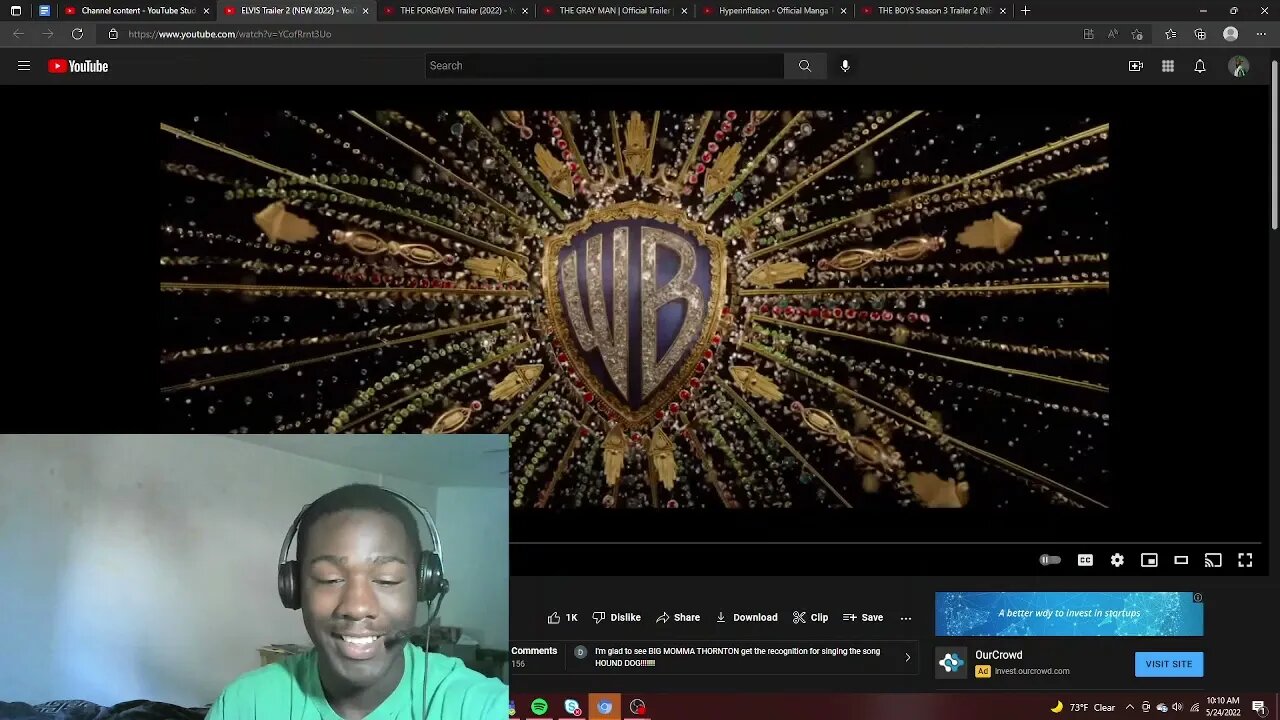Toggle theater mode in the player

point(1181,560)
